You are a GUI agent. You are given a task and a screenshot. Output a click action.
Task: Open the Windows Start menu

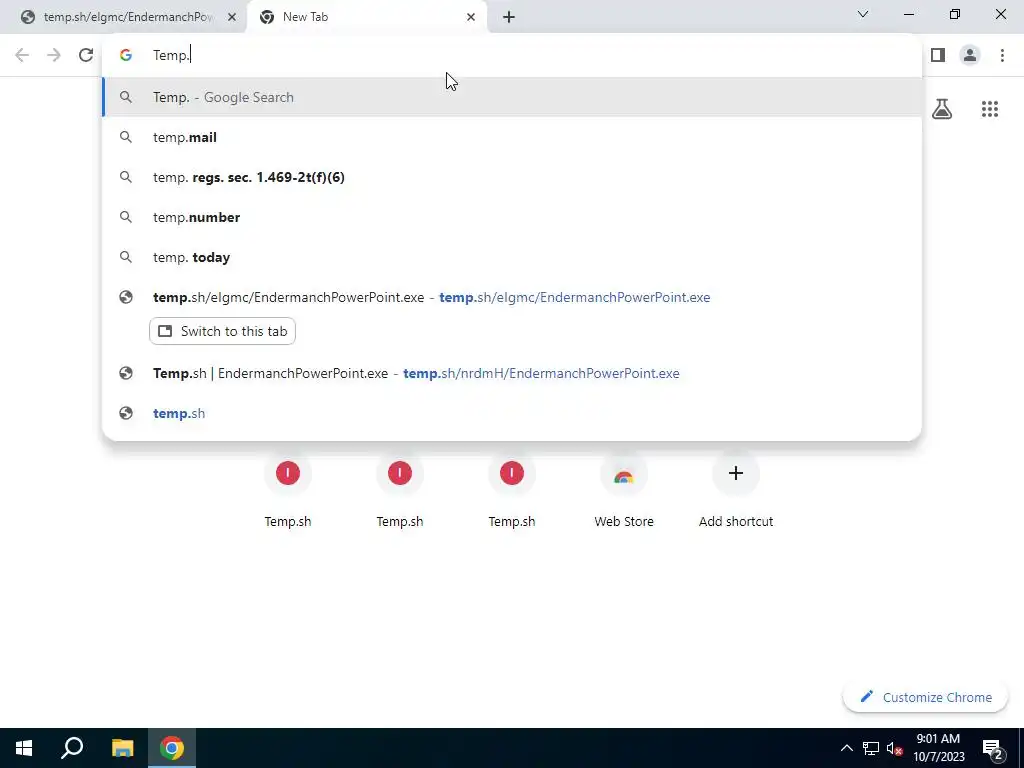[24, 748]
